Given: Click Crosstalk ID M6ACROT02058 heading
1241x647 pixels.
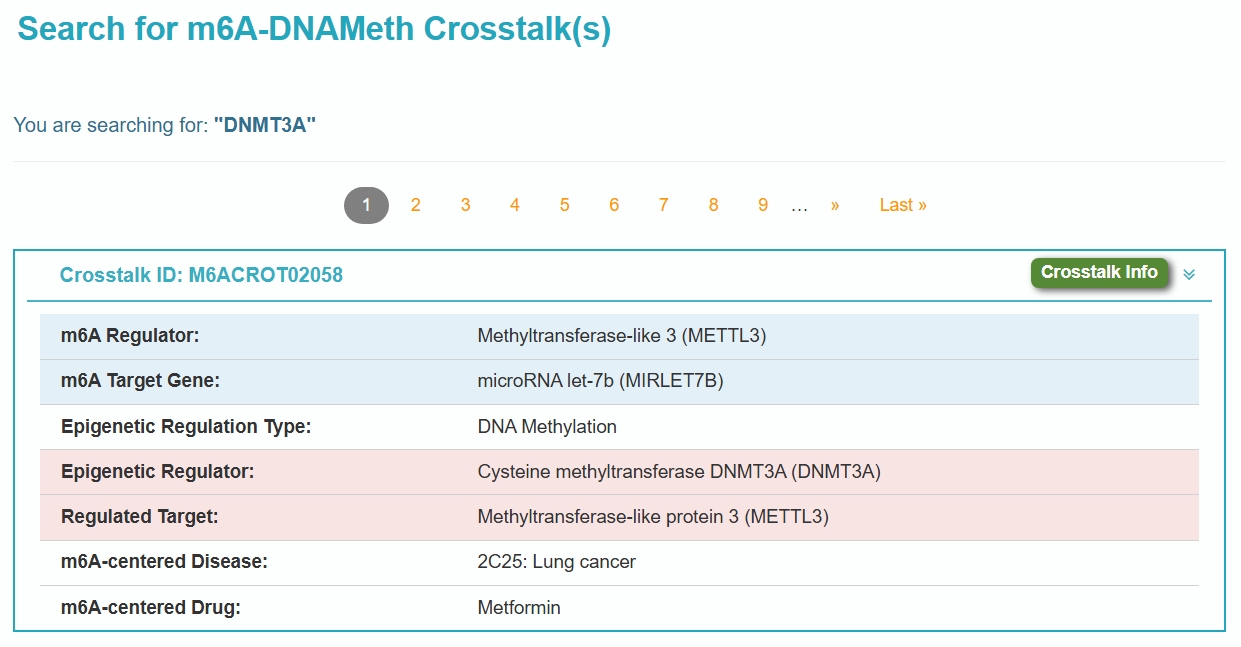Looking at the screenshot, I should 201,275.
